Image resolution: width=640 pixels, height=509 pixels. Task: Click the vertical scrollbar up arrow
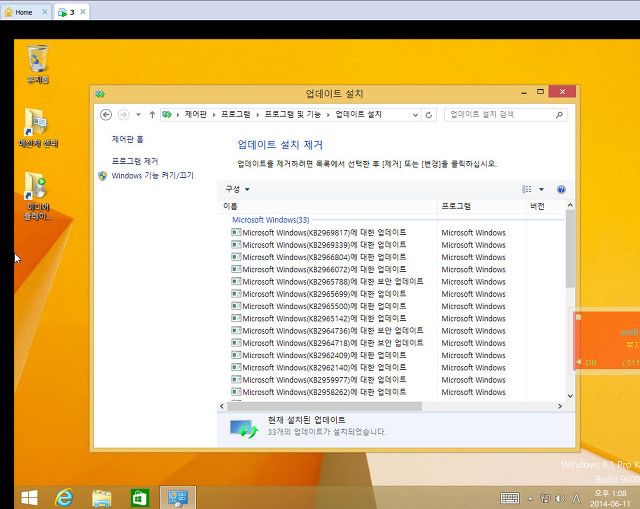coord(570,205)
